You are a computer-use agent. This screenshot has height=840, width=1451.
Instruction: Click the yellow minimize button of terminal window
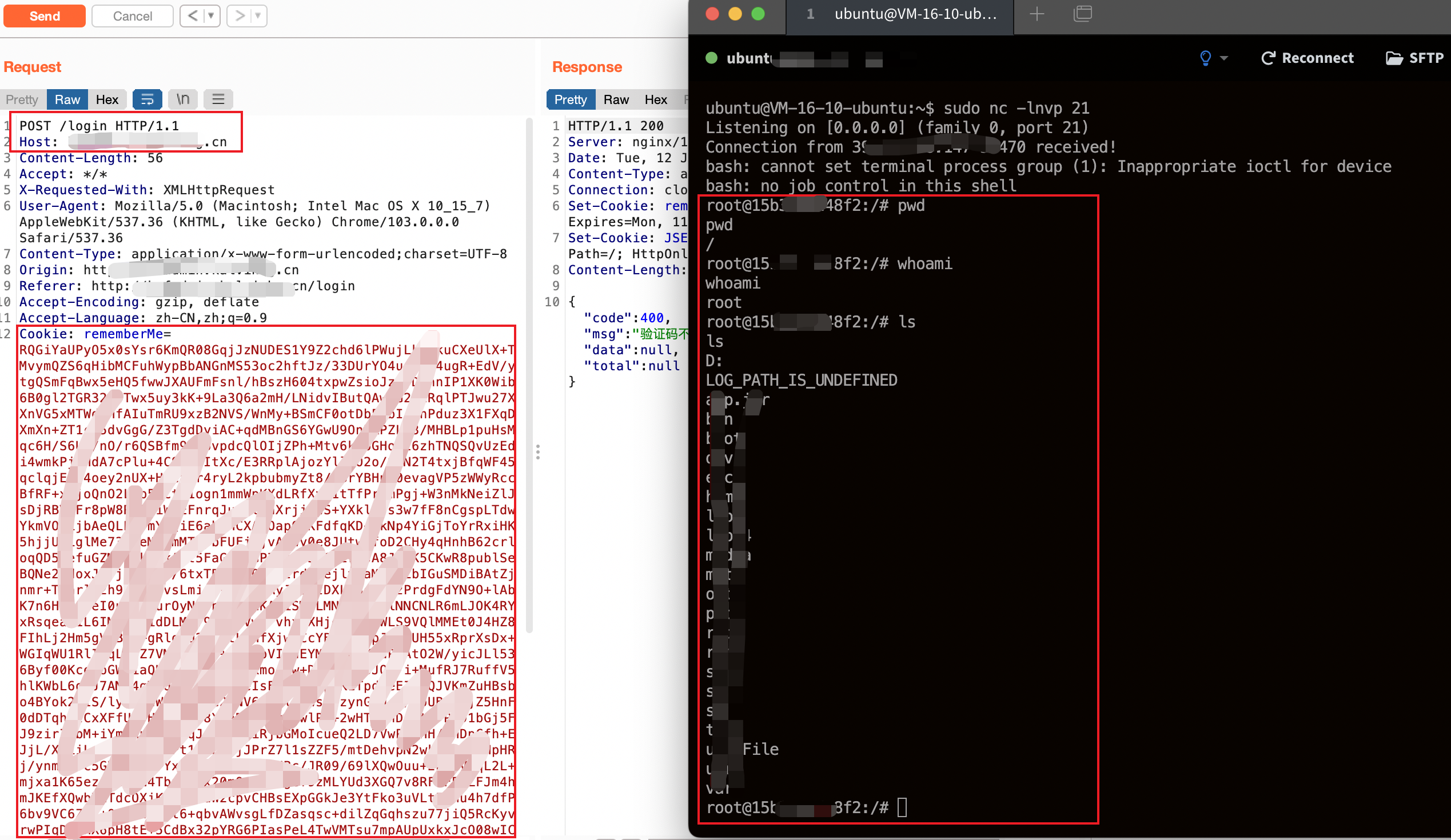[x=735, y=14]
